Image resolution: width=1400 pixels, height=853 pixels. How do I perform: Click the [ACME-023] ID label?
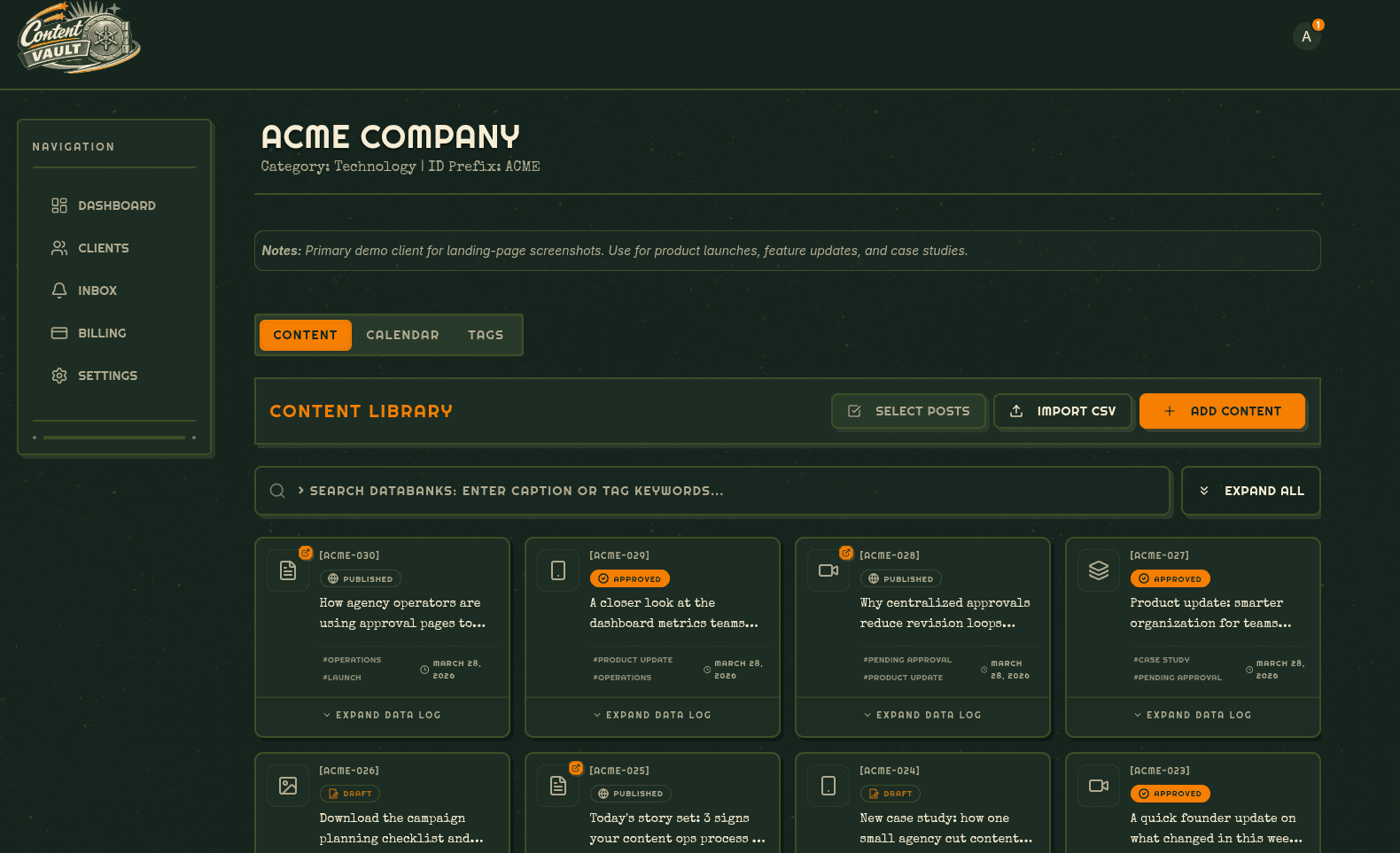tap(1160, 771)
